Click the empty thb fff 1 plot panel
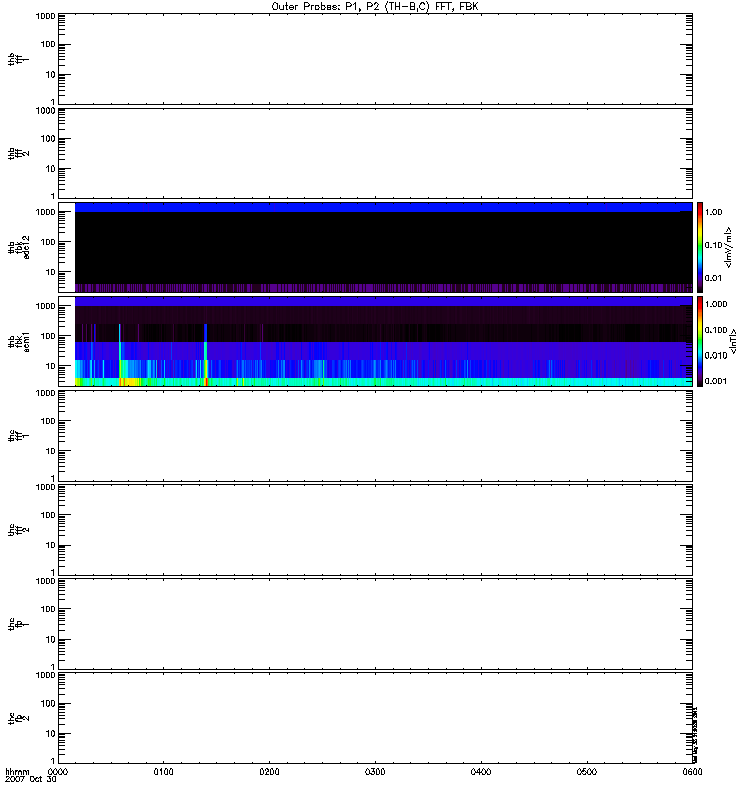This screenshot has width=750, height=800. [x=375, y=60]
